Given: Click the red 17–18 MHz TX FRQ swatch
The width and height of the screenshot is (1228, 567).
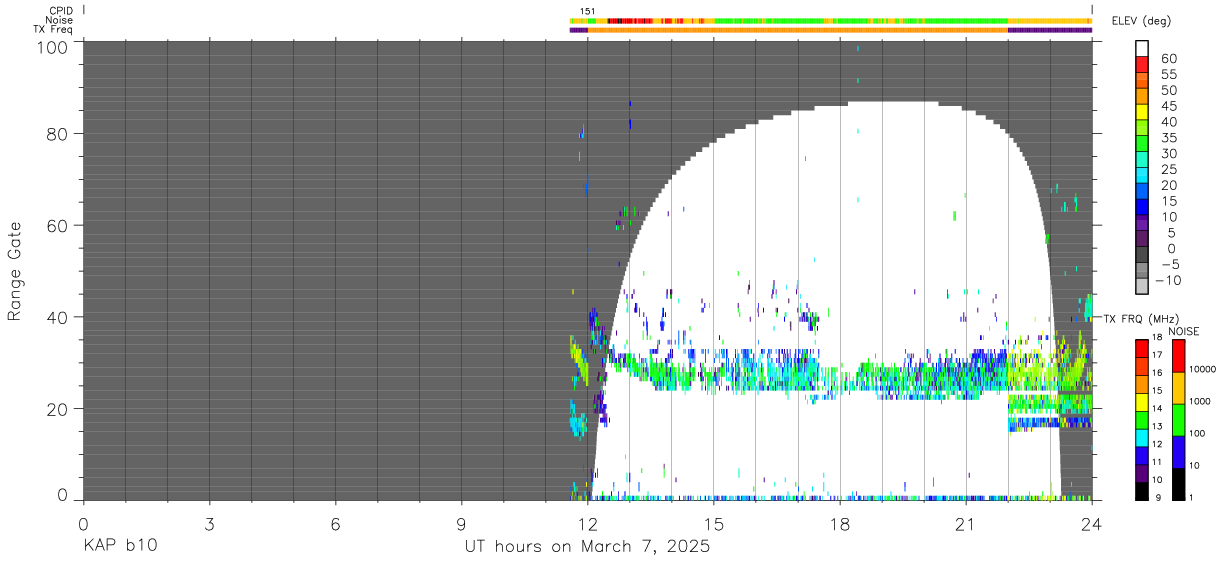Looking at the screenshot, I should click(1142, 347).
